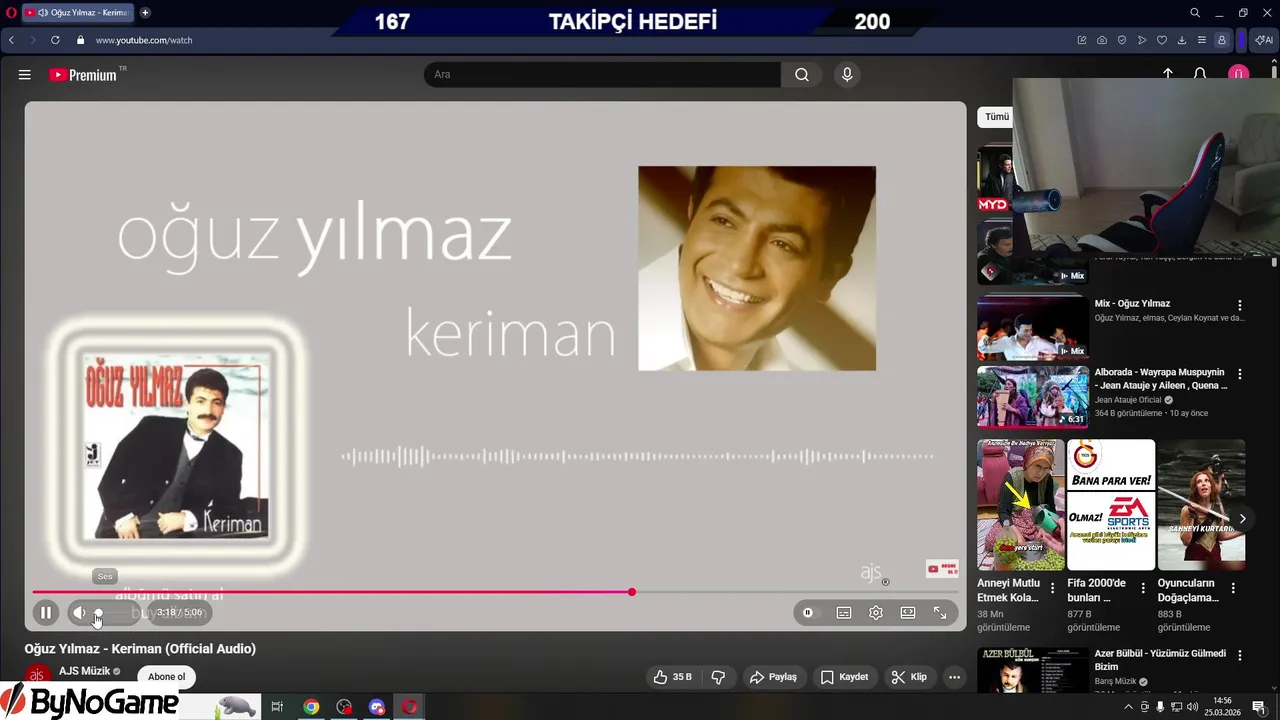The image size is (1280, 720).
Task: Open the taskbar clock showing 14:56
Action: (1222, 707)
